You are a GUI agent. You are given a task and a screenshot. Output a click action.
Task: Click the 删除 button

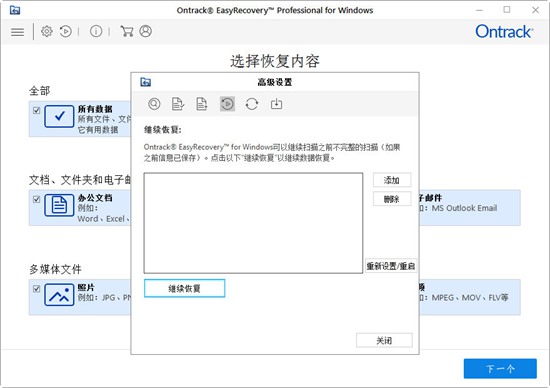click(x=392, y=199)
